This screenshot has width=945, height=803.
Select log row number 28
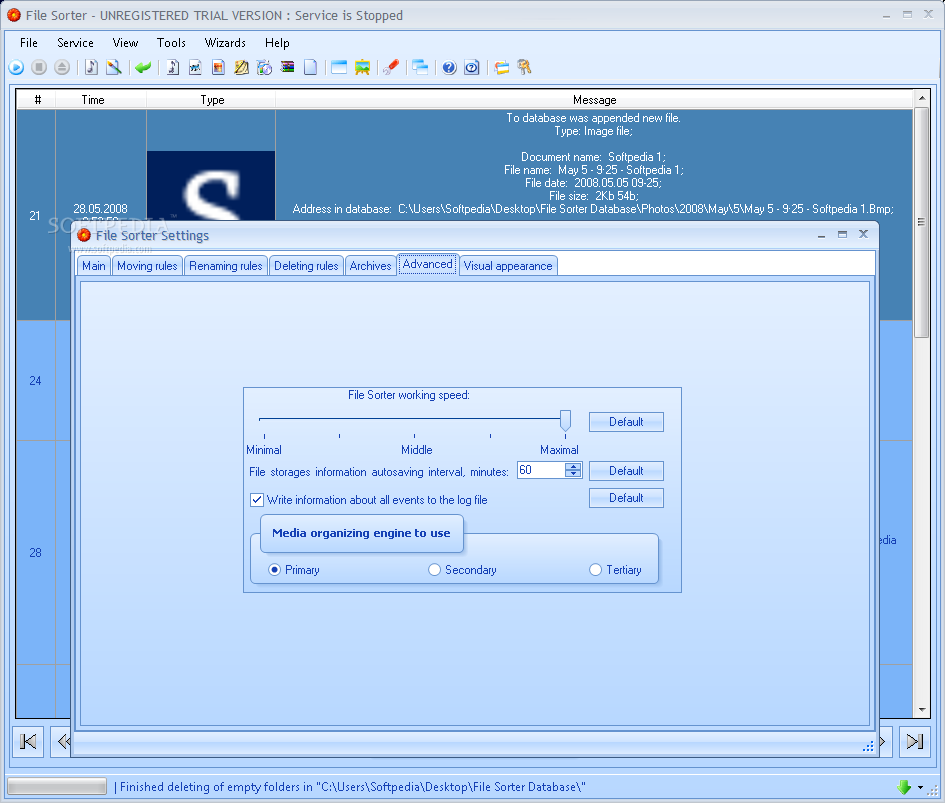(x=36, y=553)
